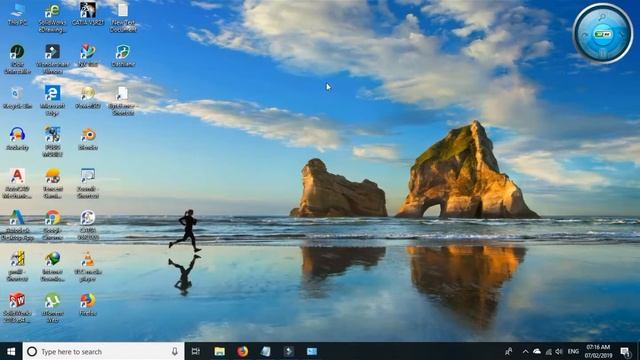
Task: Open File Explorer from the taskbar
Action: click(220, 351)
